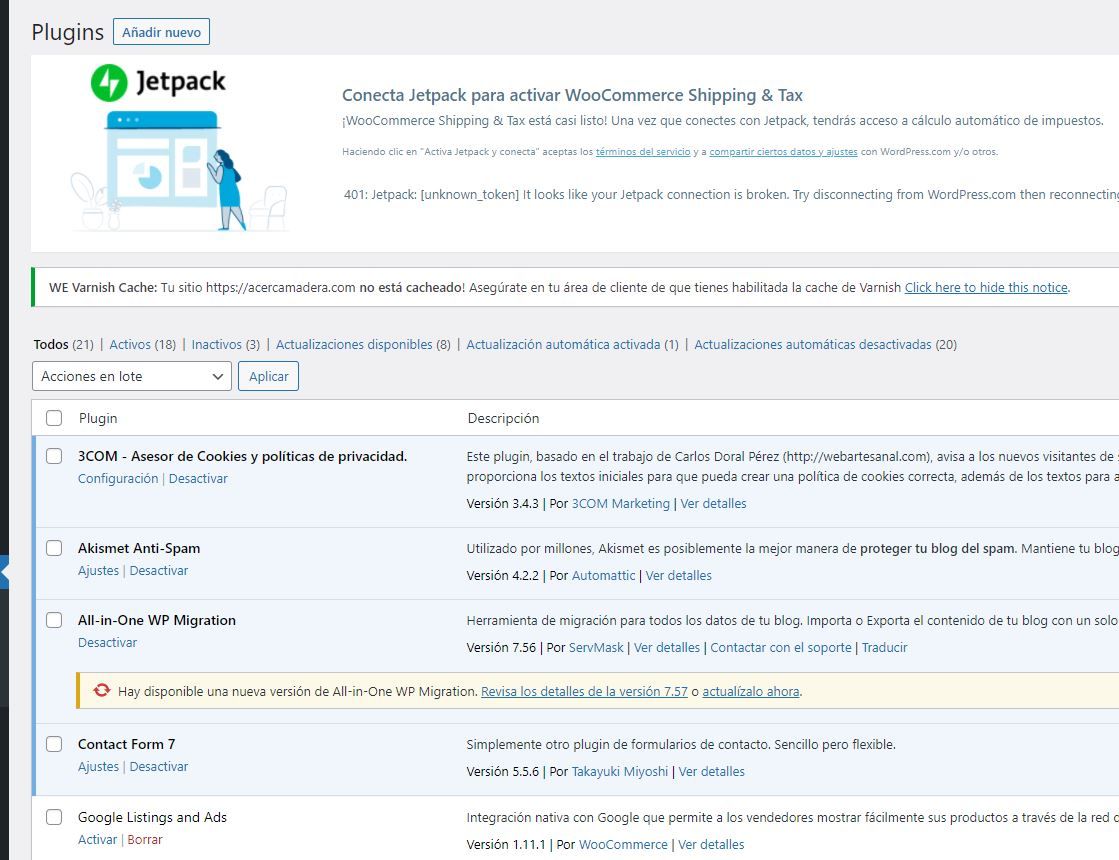
Task: Click the Plugin column header
Action: tap(98, 418)
